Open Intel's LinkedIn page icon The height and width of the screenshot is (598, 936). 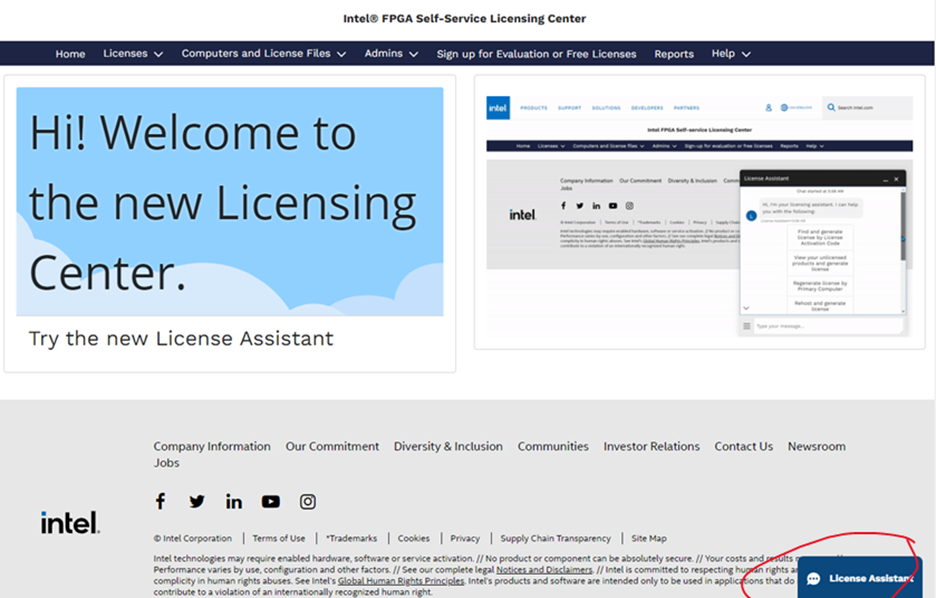click(234, 501)
